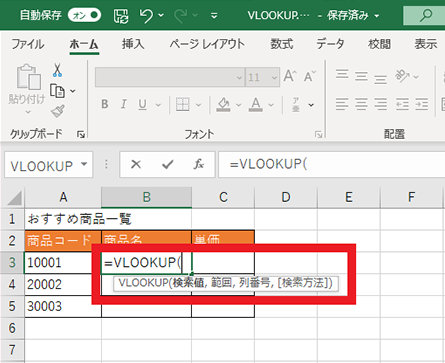Viewport: 445px width, 363px height.
Task: Click the Save icon in title bar
Action: pos(121,16)
